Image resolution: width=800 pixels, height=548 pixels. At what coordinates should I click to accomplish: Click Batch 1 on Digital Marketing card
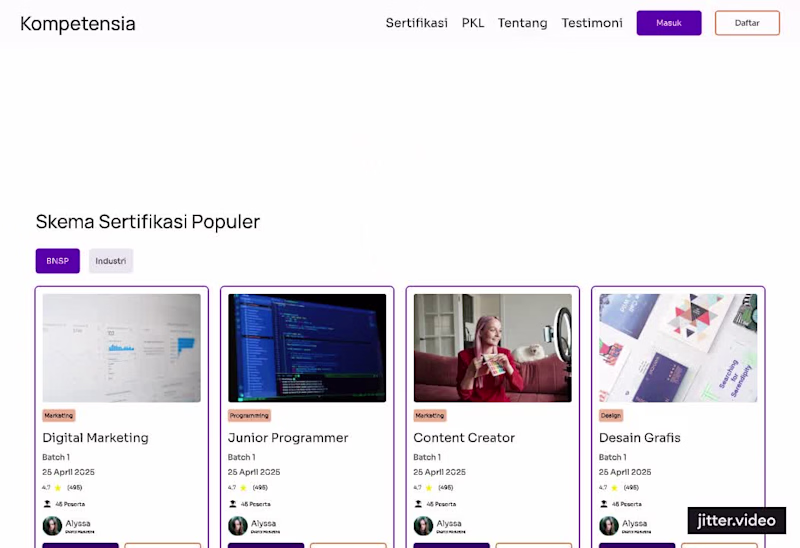(56, 457)
